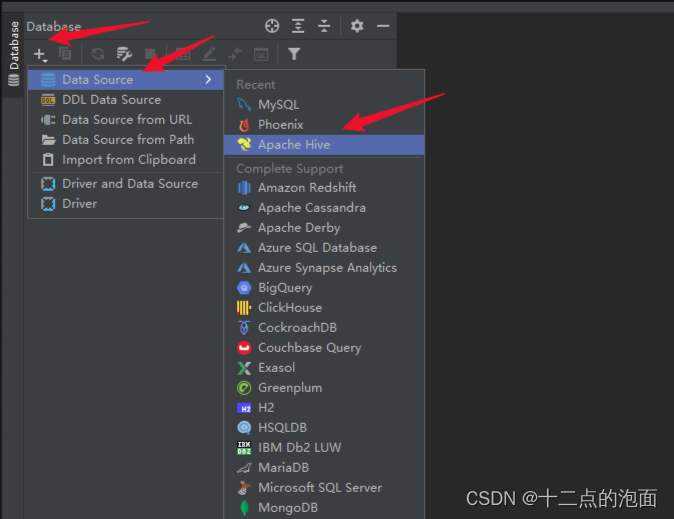Click the Expand All icon in the header
Image resolution: width=674 pixels, height=519 pixels.
click(x=298, y=26)
